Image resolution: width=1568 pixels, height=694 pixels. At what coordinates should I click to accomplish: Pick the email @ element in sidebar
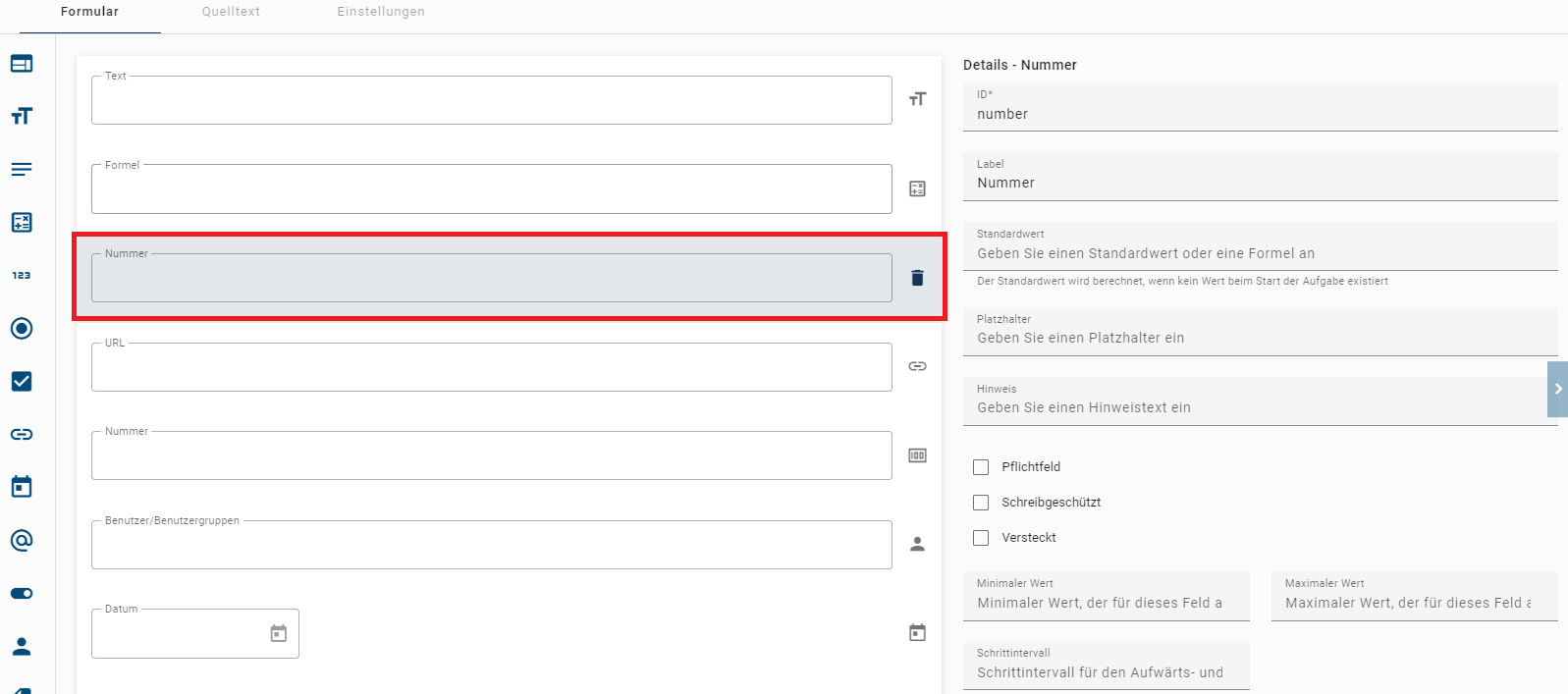pyautogui.click(x=22, y=540)
